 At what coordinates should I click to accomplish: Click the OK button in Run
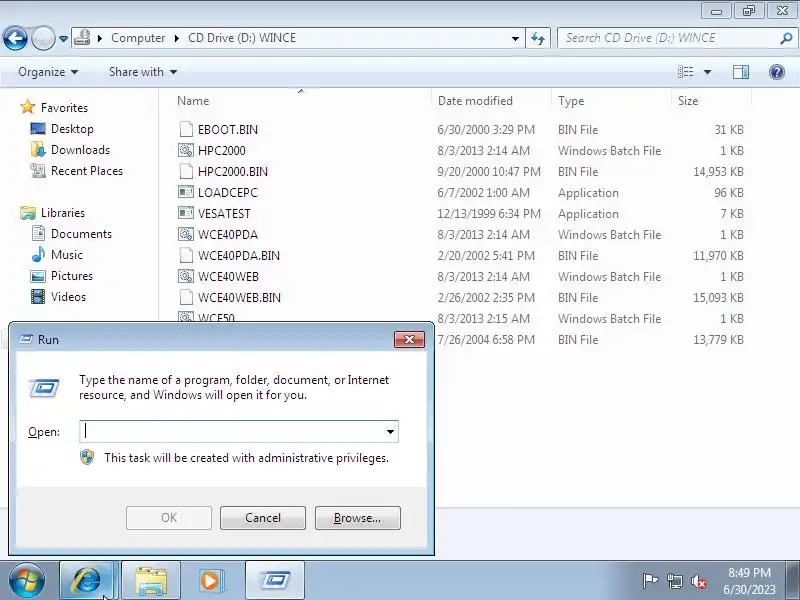[169, 518]
